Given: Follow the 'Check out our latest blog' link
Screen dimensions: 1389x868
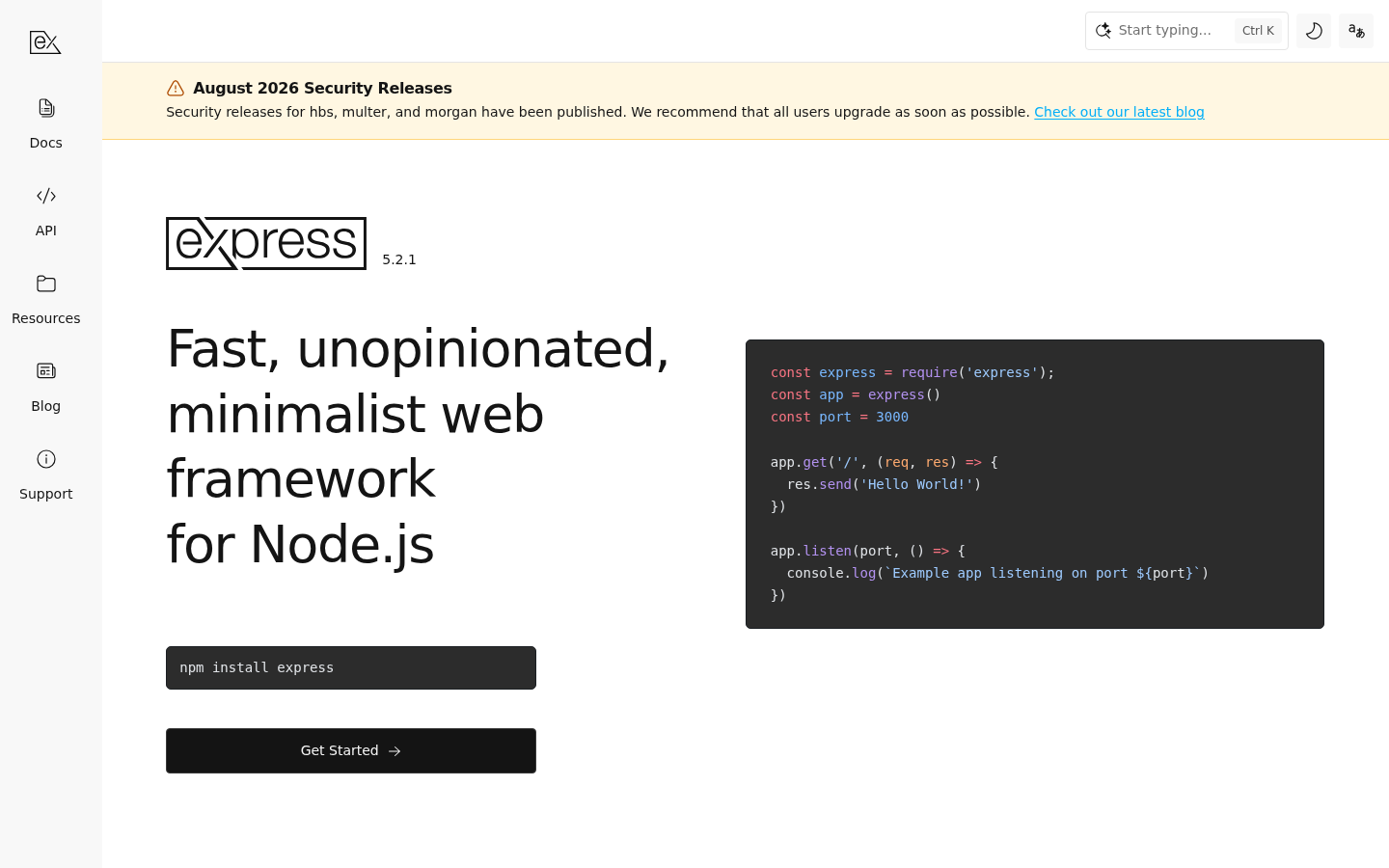Looking at the screenshot, I should point(1119,112).
